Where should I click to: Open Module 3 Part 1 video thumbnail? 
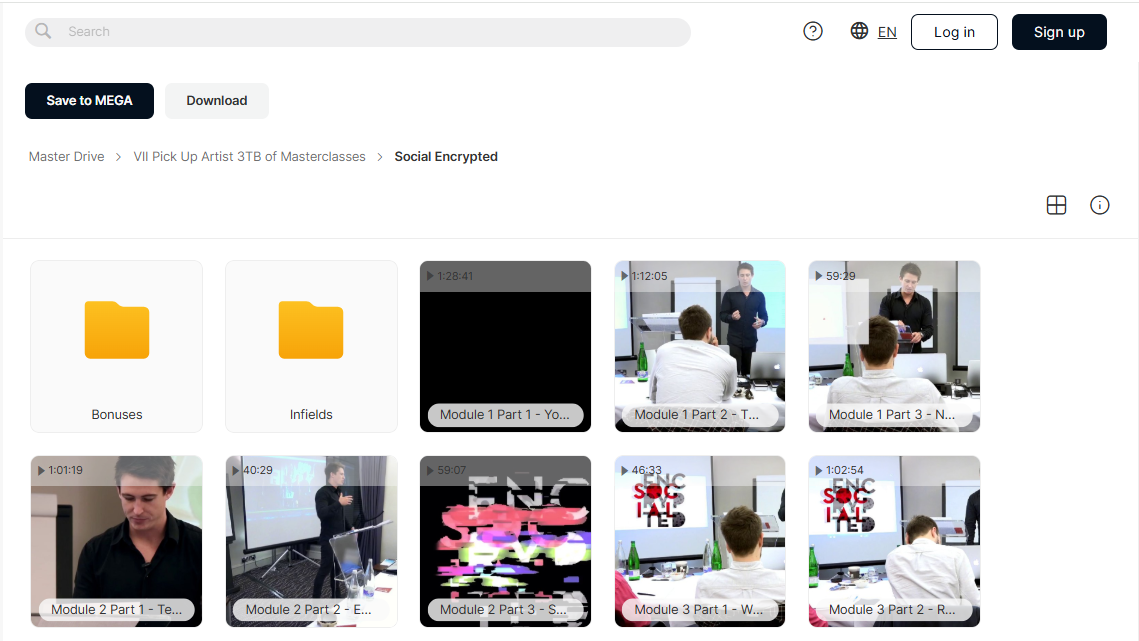[x=700, y=541]
